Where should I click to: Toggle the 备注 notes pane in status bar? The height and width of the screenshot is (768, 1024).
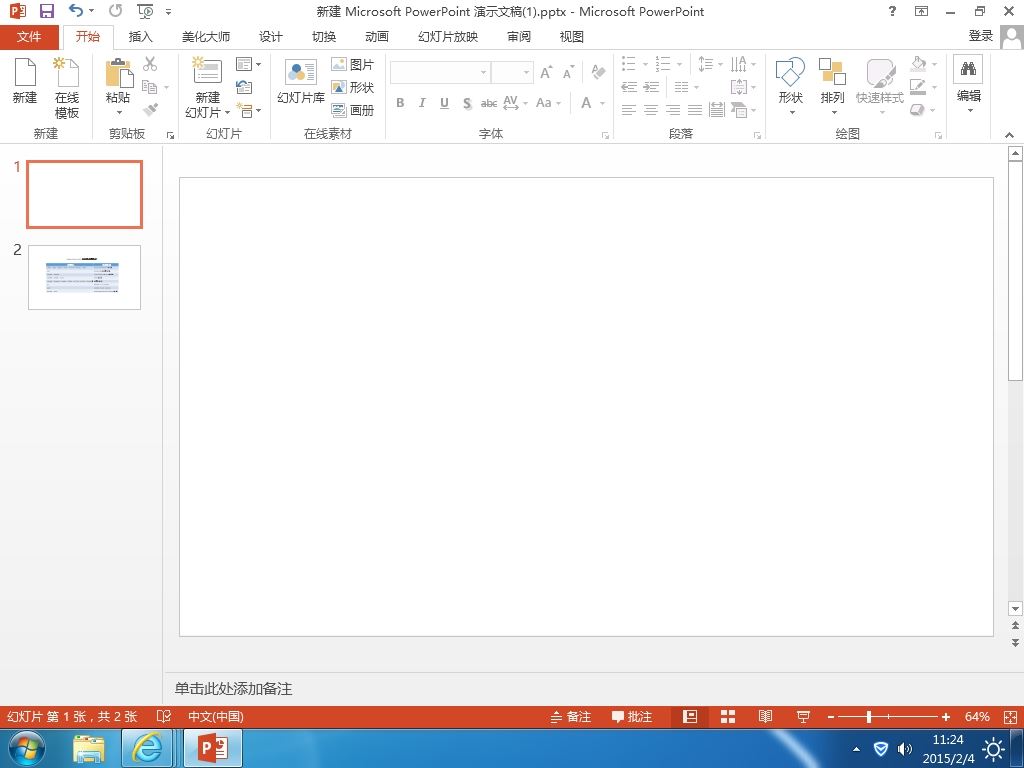(571, 716)
